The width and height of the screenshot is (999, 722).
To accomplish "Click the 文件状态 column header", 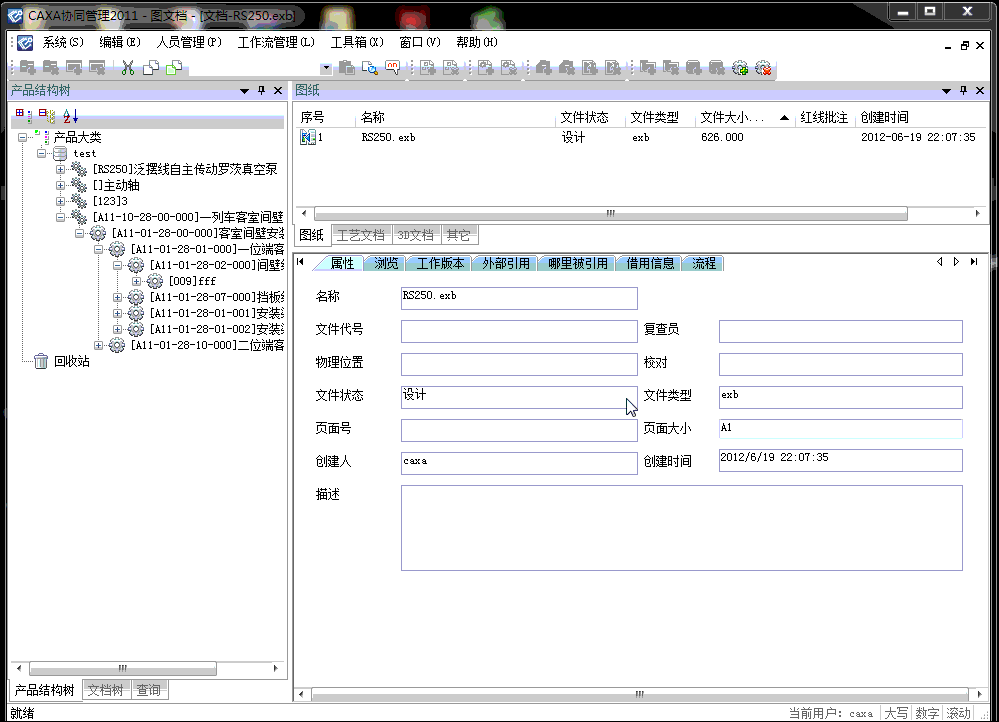I will click(585, 118).
